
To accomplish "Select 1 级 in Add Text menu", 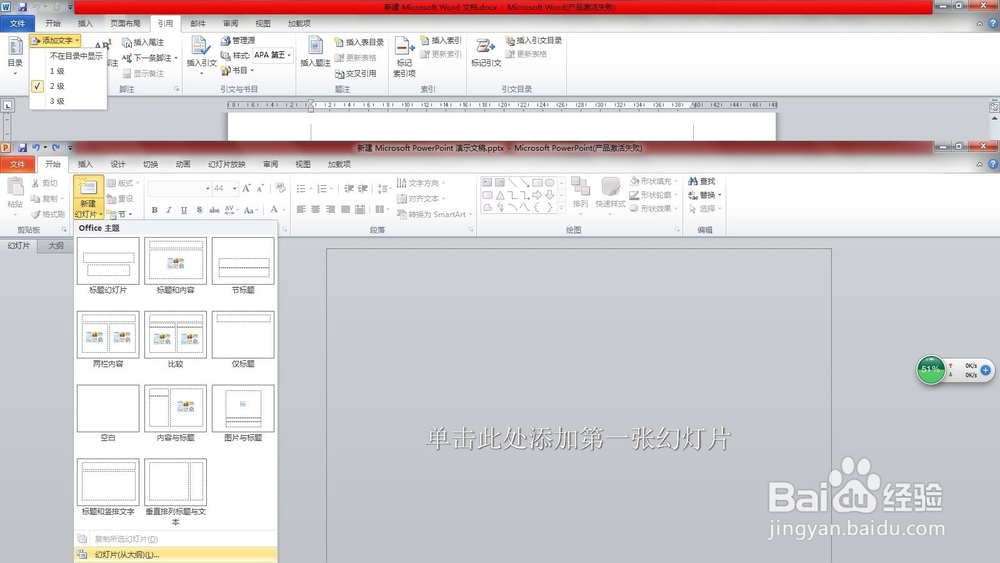I will pos(68,71).
